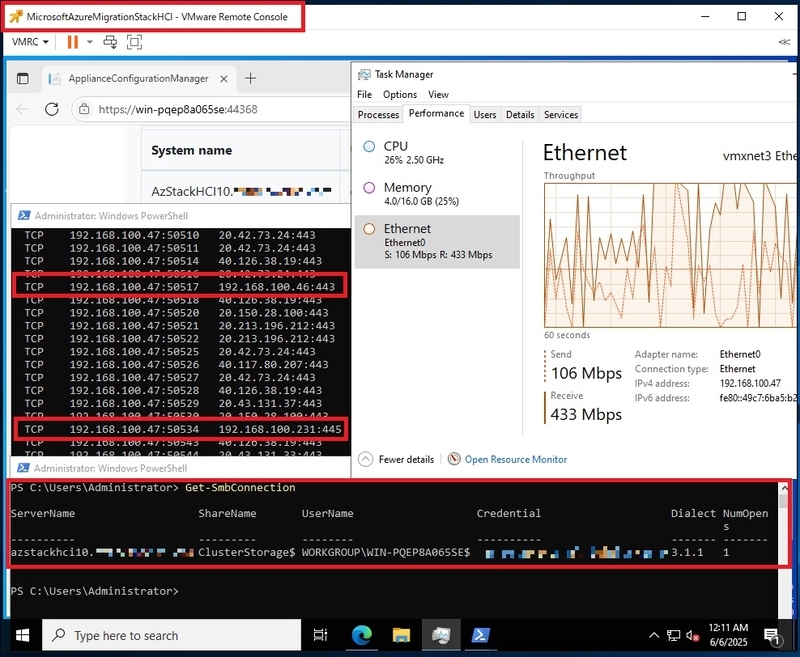Viewport: 800px width, 657px height.
Task: Click the Task Manager title bar icon
Action: 364,74
